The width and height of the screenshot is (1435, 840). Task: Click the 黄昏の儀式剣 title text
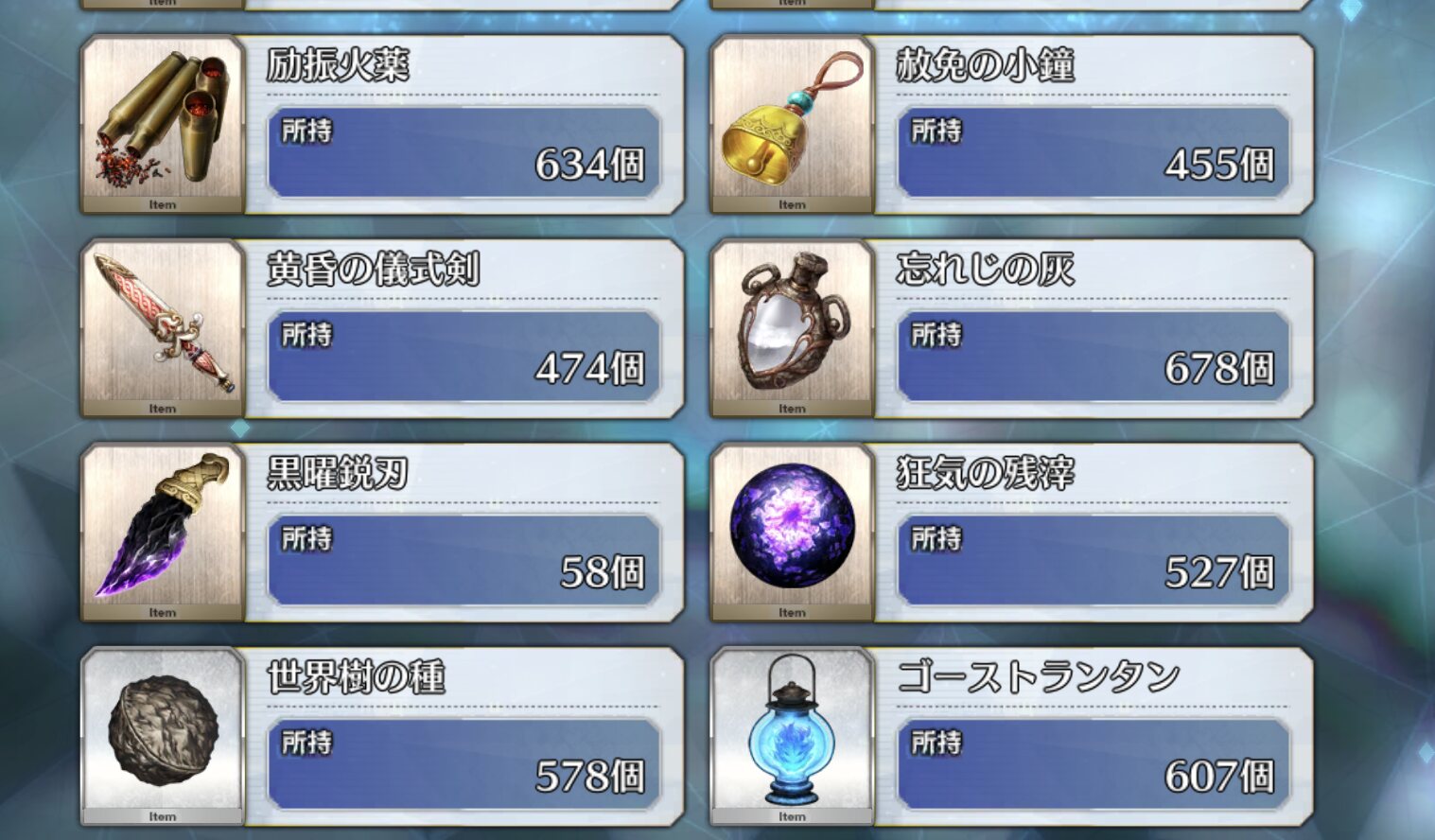coord(373,270)
